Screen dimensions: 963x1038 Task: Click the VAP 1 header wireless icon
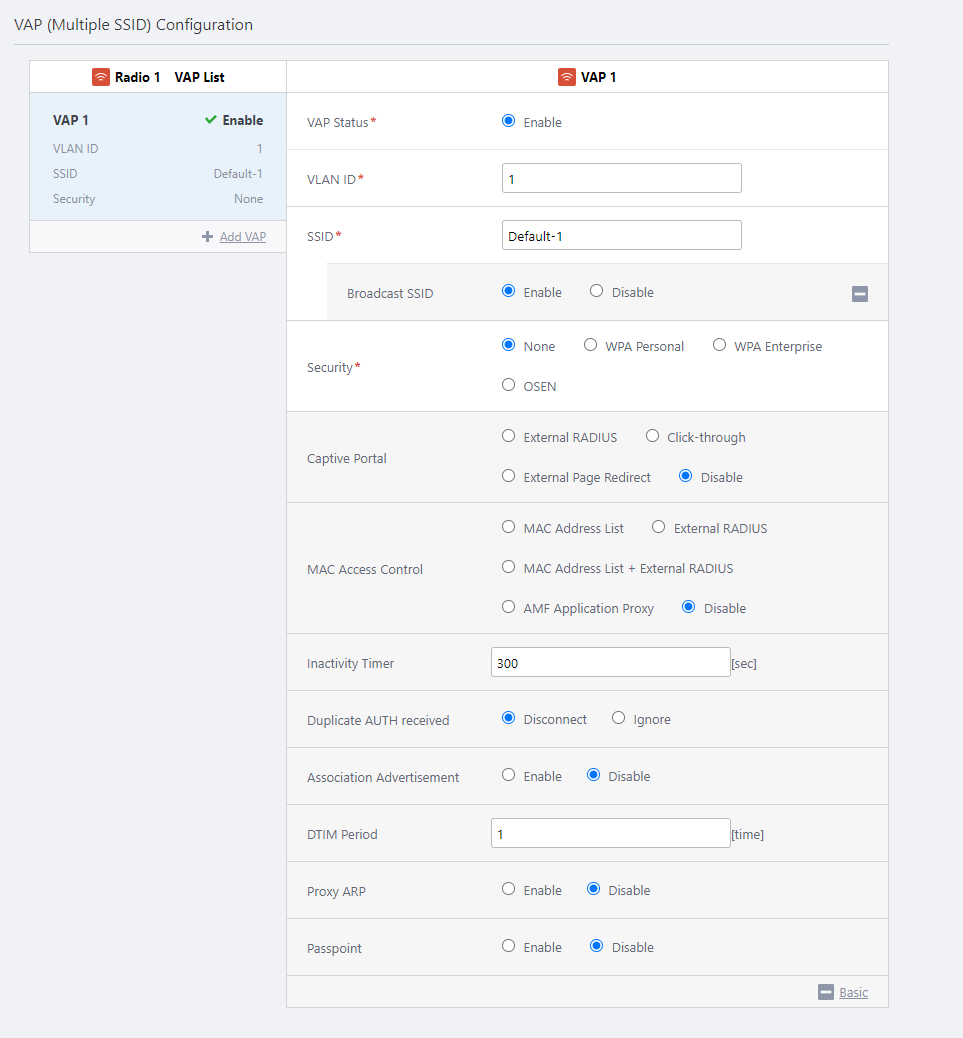tap(567, 77)
